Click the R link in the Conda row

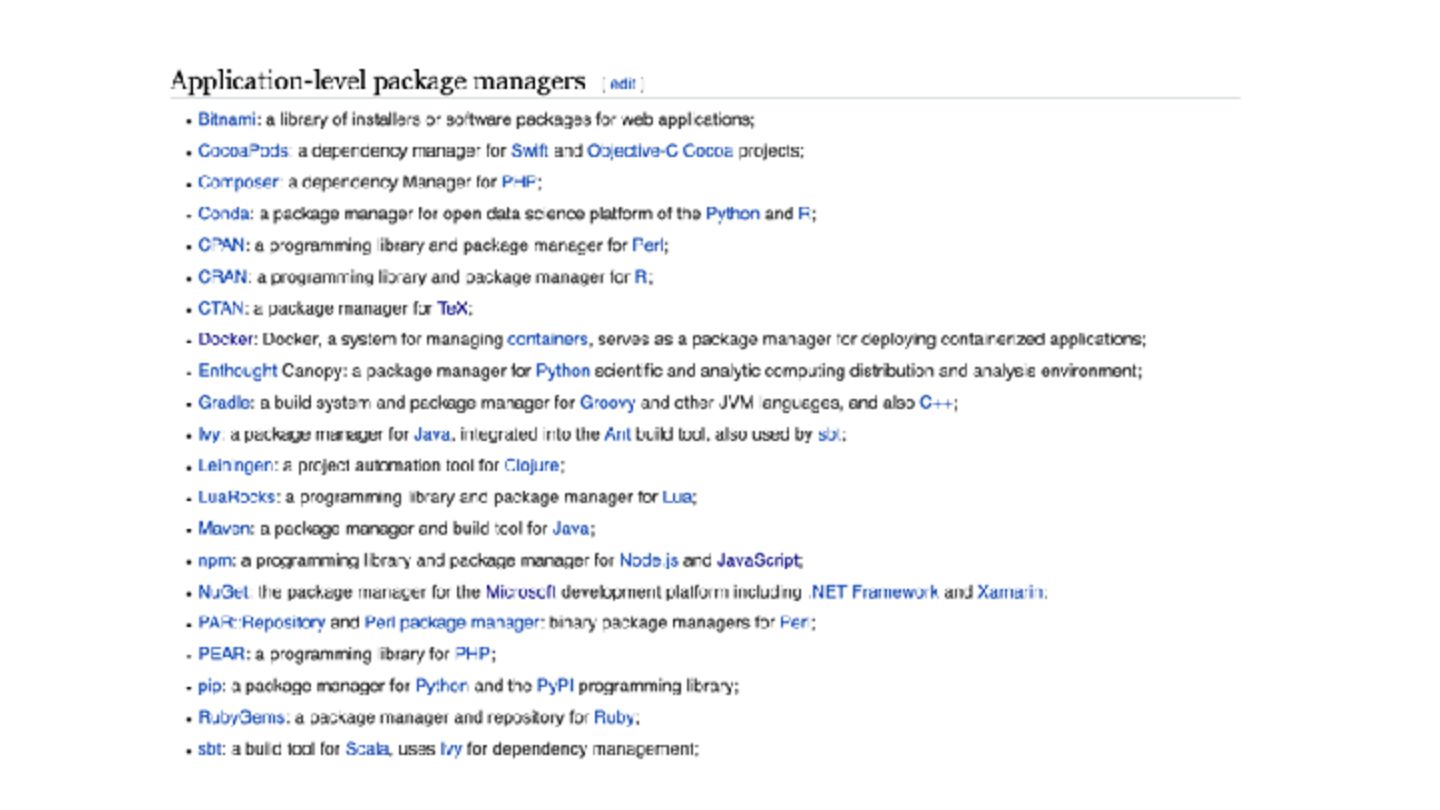[x=803, y=213]
